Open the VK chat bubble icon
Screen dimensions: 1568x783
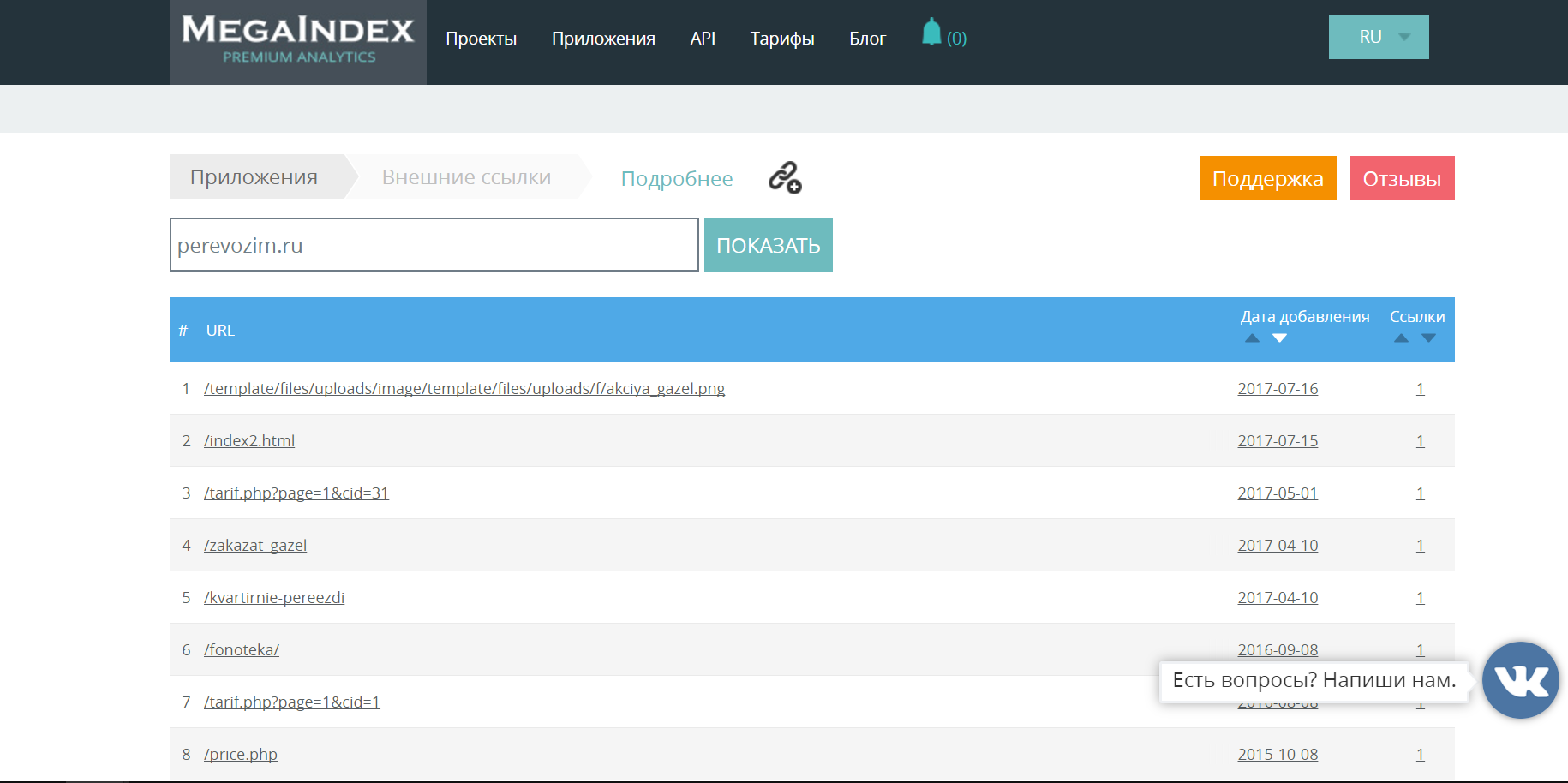point(1521,680)
